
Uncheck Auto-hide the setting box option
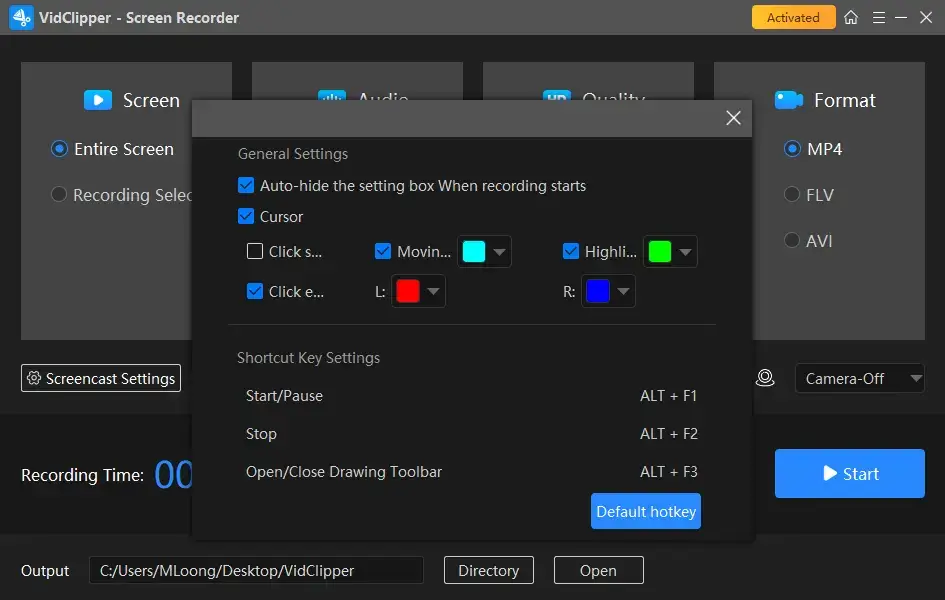pyautogui.click(x=246, y=186)
